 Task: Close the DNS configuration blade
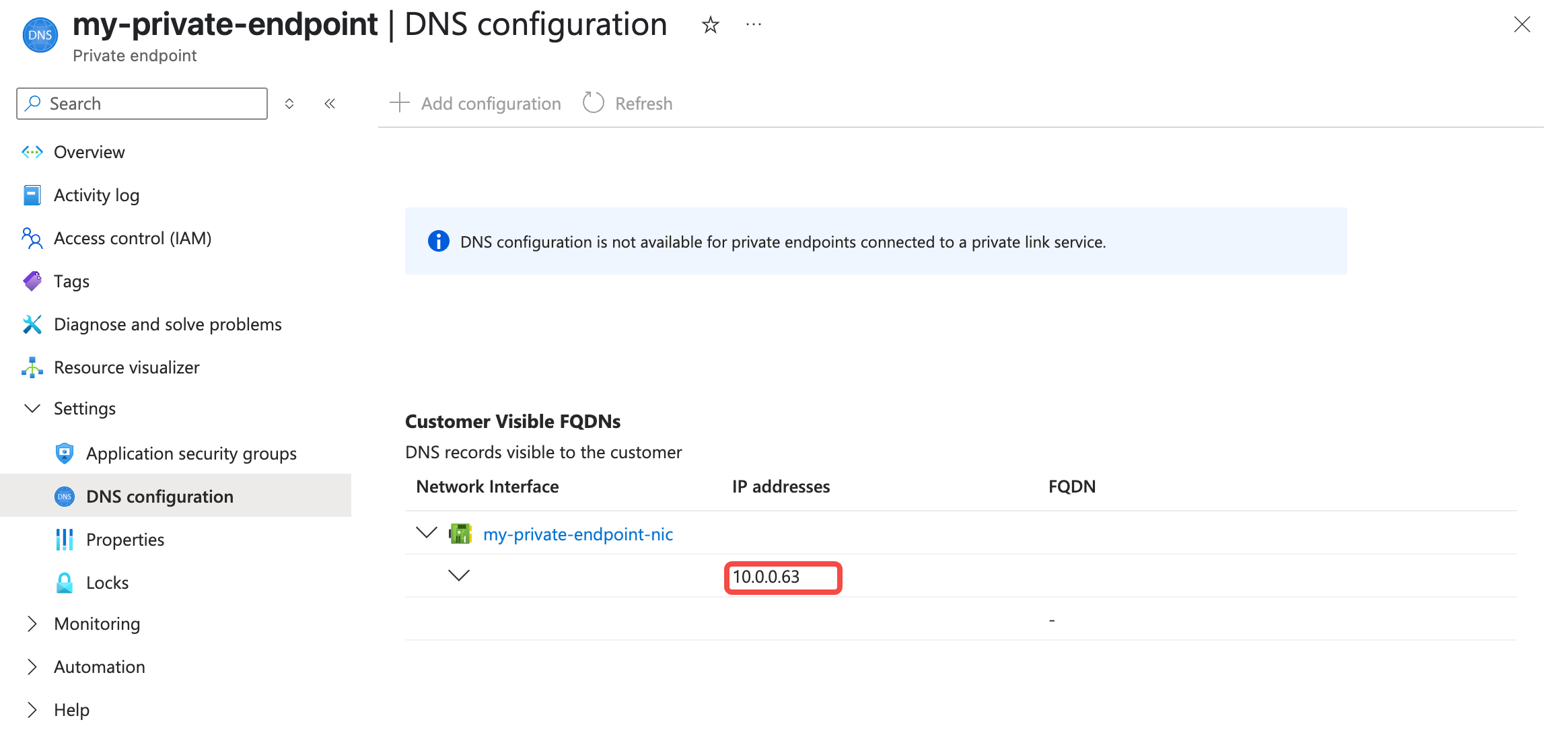(1522, 24)
